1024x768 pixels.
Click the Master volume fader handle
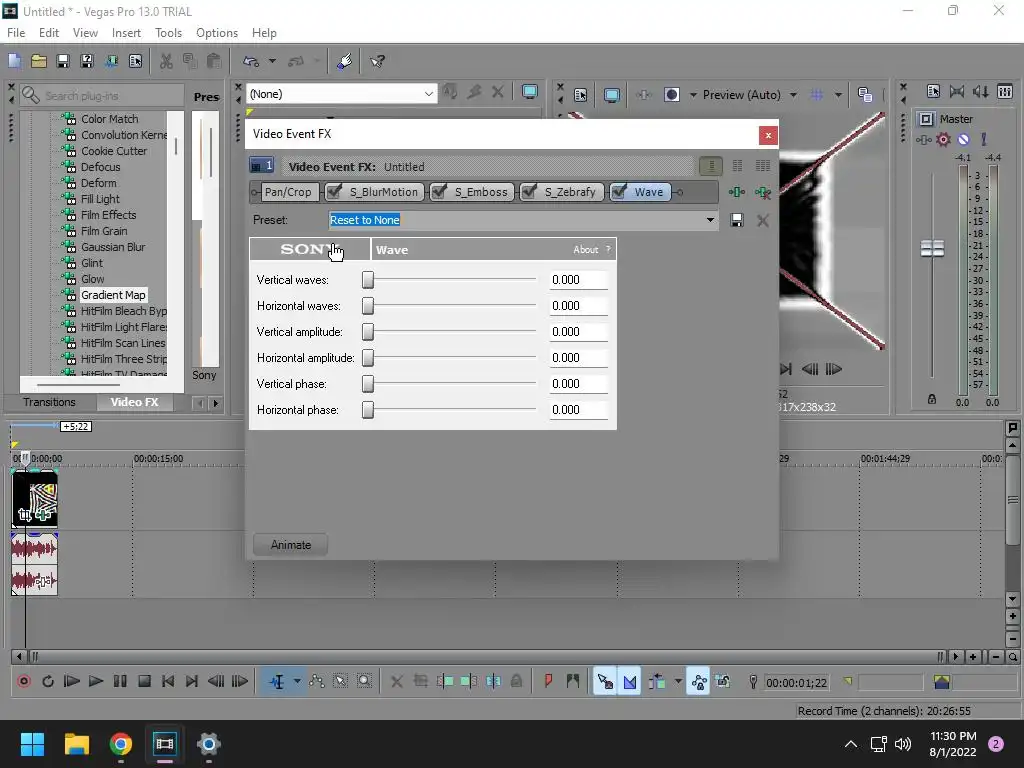[x=932, y=248]
